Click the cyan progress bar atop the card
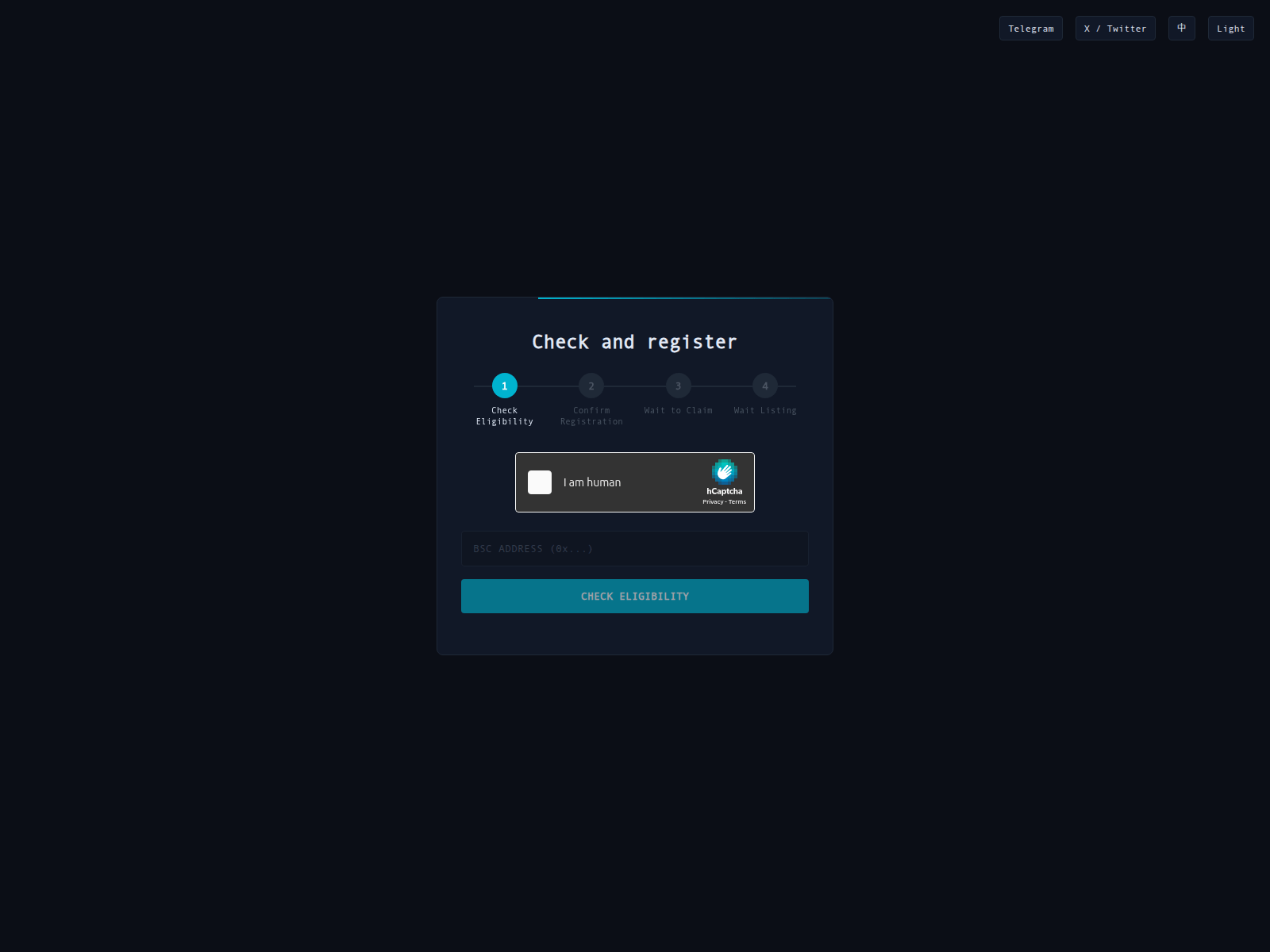 [x=683, y=299]
